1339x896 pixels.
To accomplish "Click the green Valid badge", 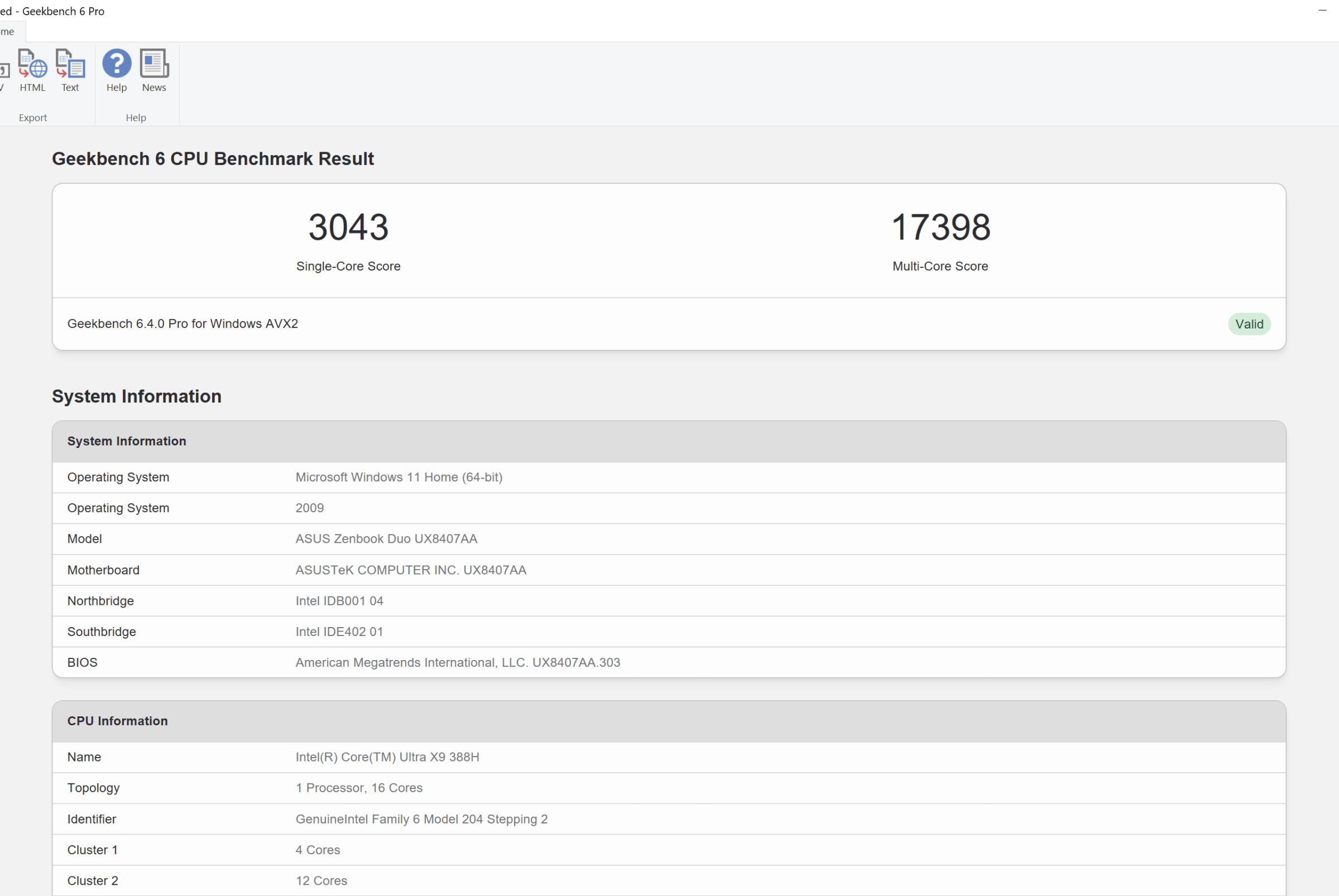I will pos(1249,324).
